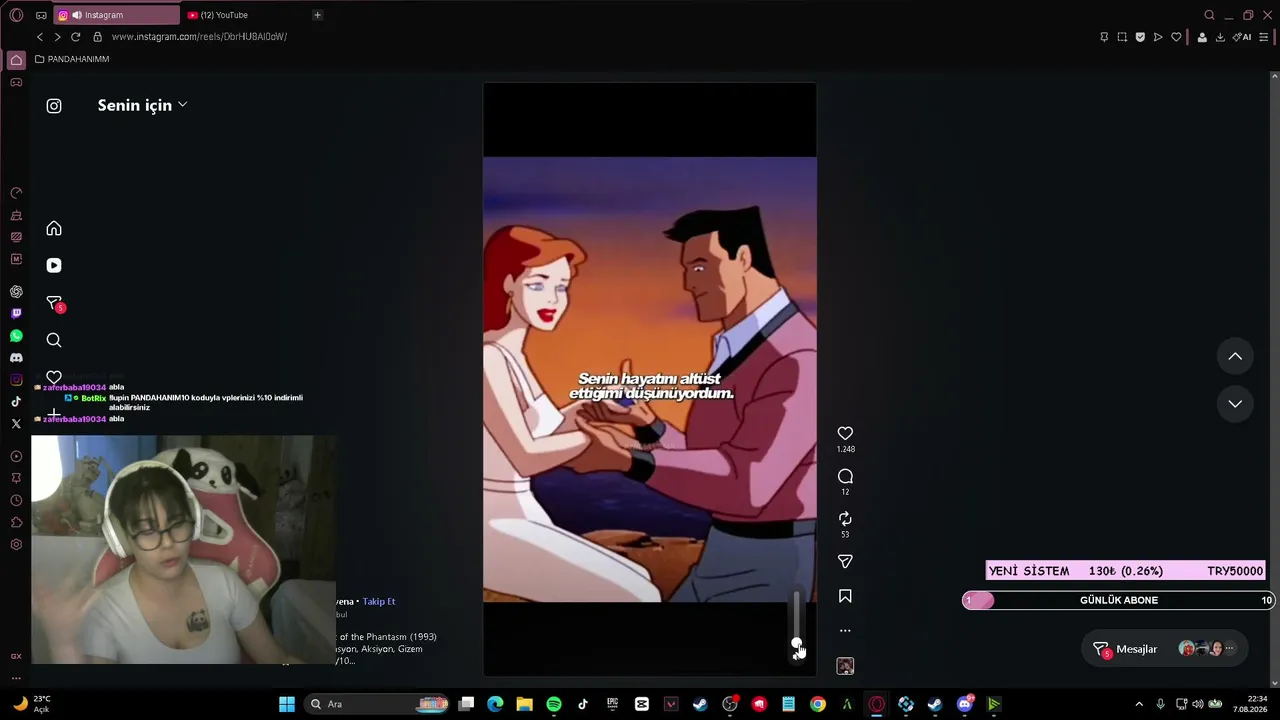The image size is (1280, 720).
Task: Open Instagram home from the sidebar
Action: (x=54, y=229)
